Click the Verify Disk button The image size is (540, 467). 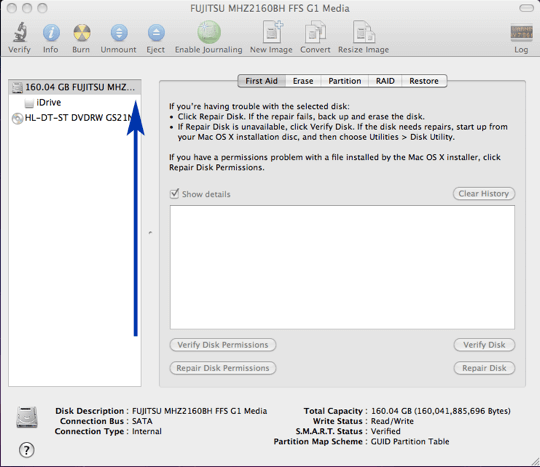[484, 345]
